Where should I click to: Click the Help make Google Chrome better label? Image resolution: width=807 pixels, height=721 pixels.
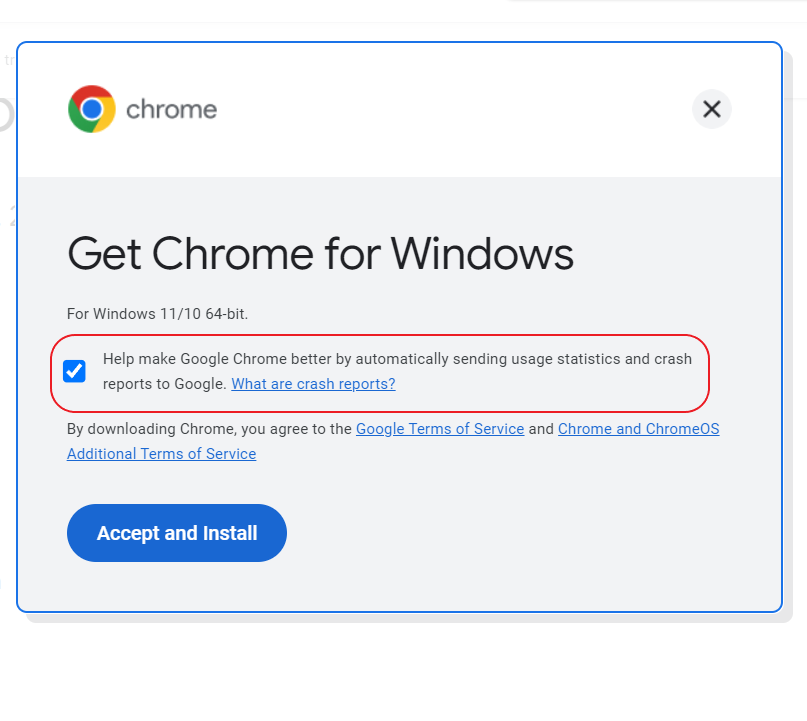tap(397, 371)
